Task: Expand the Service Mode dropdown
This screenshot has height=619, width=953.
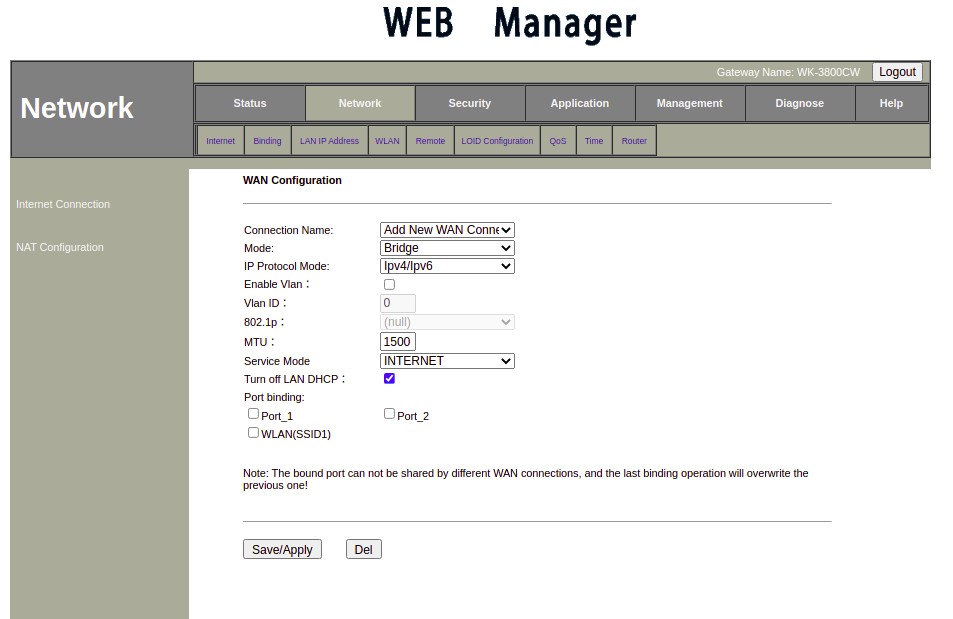Action: (x=447, y=361)
